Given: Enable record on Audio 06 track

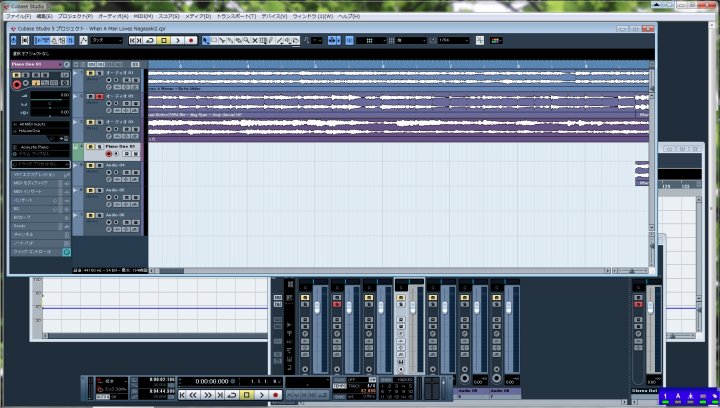Looking at the screenshot, I should [109, 222].
